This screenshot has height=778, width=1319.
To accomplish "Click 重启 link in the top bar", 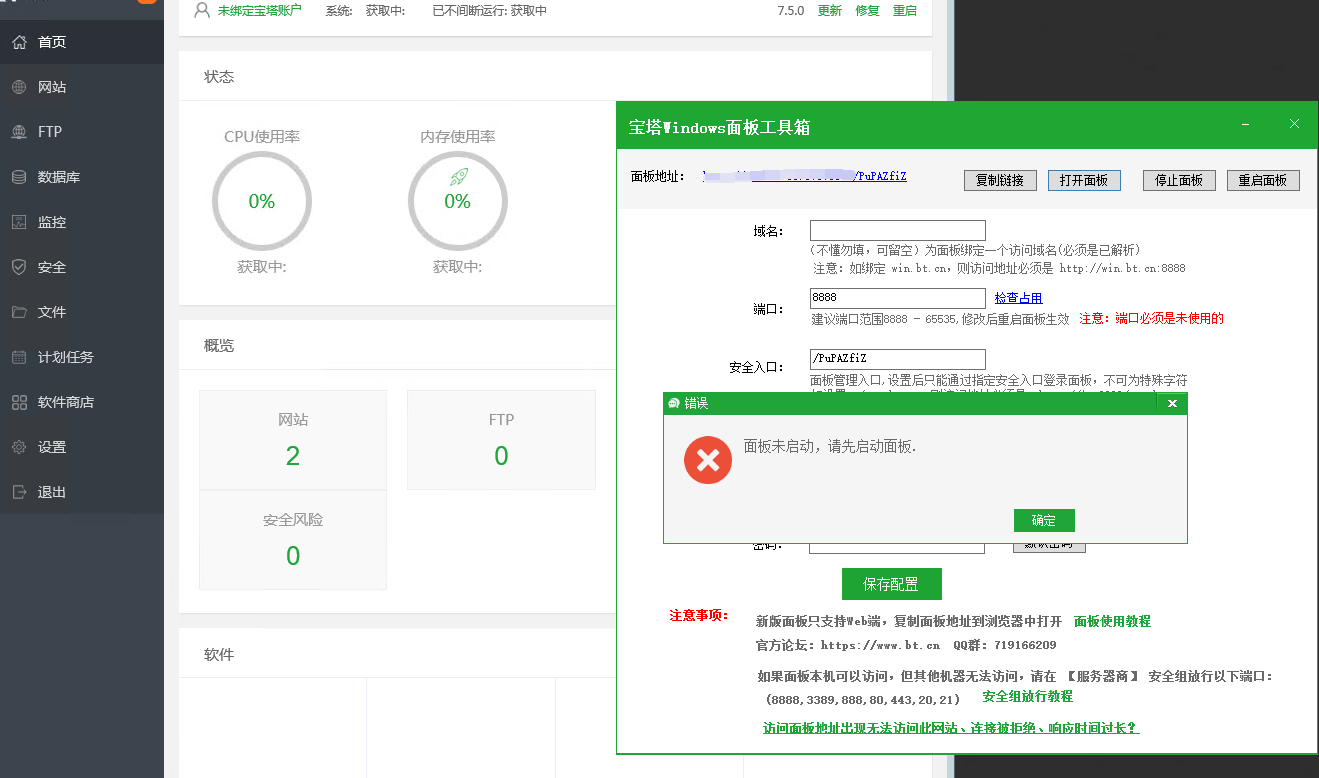I will tap(905, 11).
